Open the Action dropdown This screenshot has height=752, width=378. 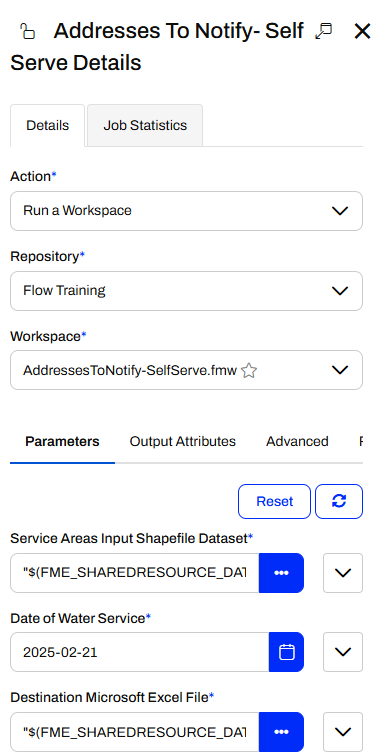click(x=186, y=211)
